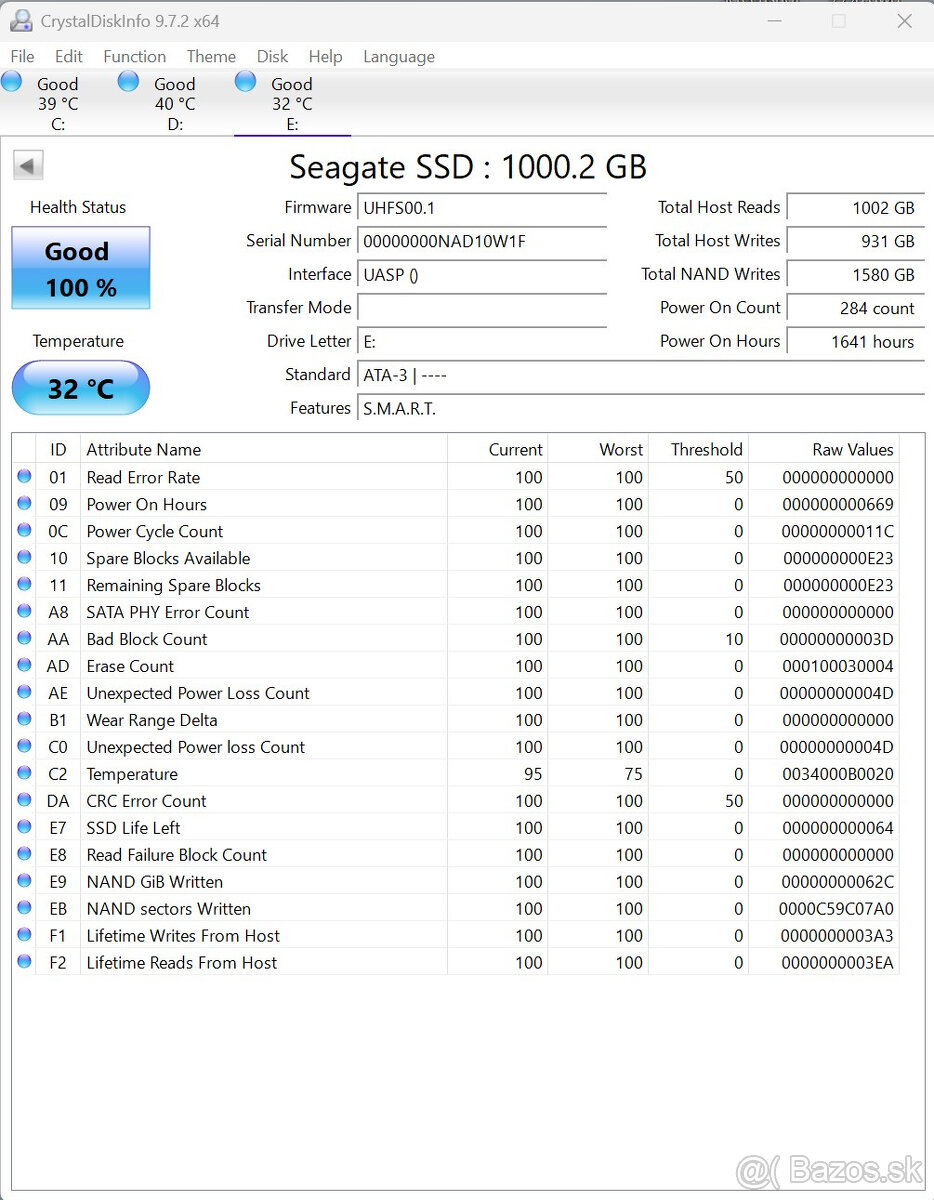Click the empty Transfer Mode field
Screen dimensions: 934x1200
[482, 308]
